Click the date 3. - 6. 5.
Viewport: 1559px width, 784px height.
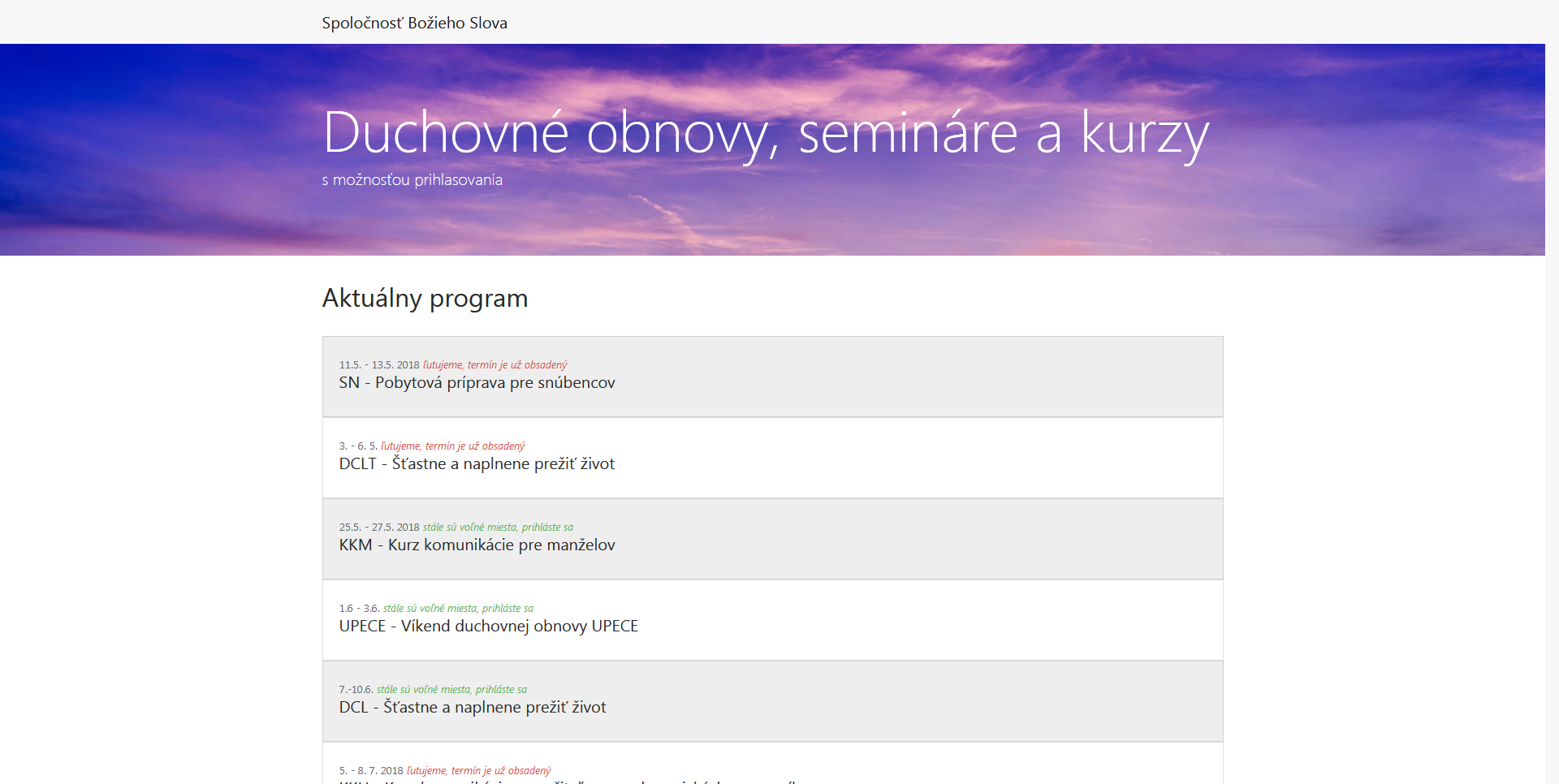point(358,446)
